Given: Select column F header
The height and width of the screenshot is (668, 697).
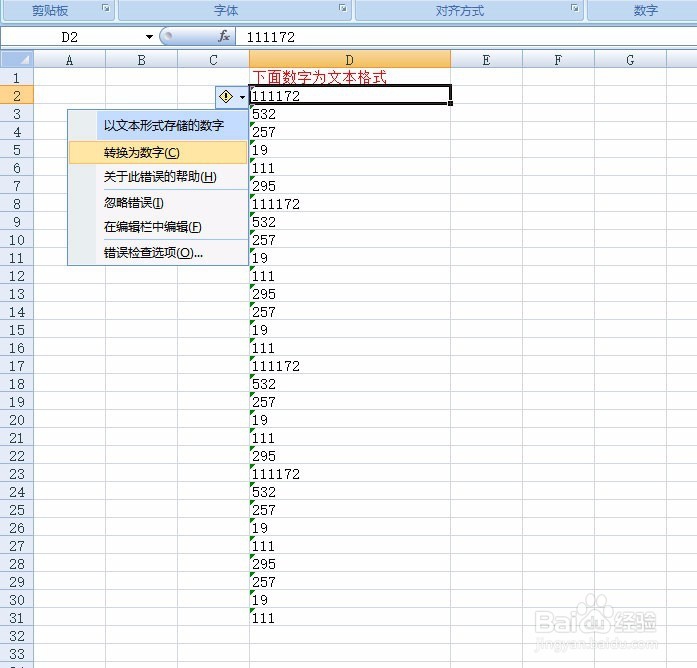Looking at the screenshot, I should point(558,60).
